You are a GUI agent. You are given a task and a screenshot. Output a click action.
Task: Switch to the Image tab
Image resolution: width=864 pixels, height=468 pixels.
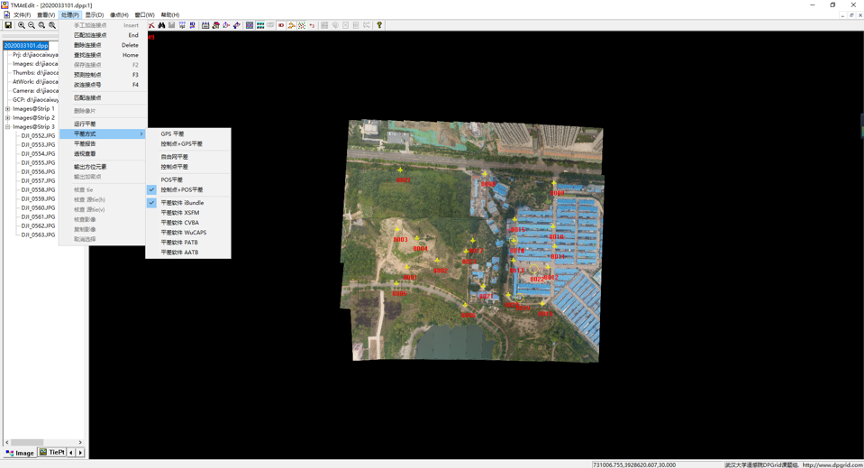tap(20, 453)
